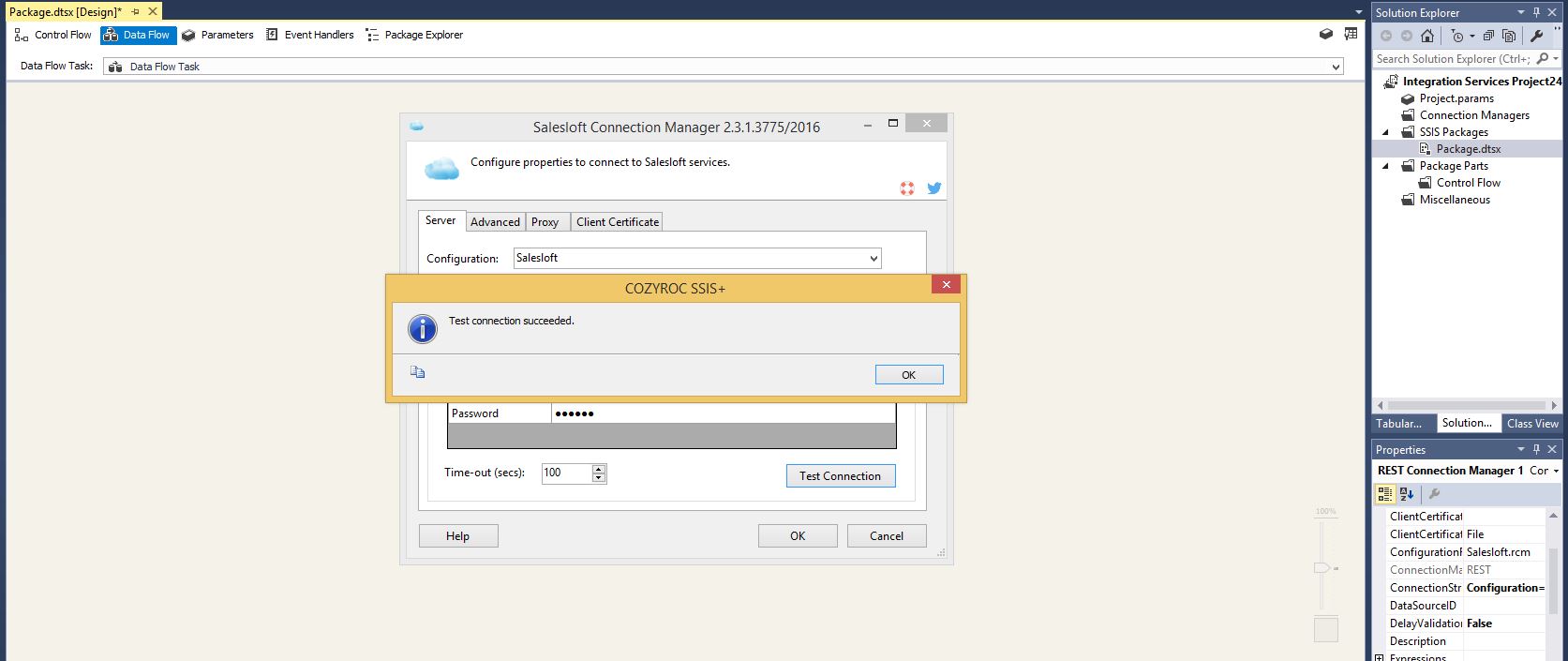Click the blue information icon in message box
1568x661 pixels.
pos(423,328)
